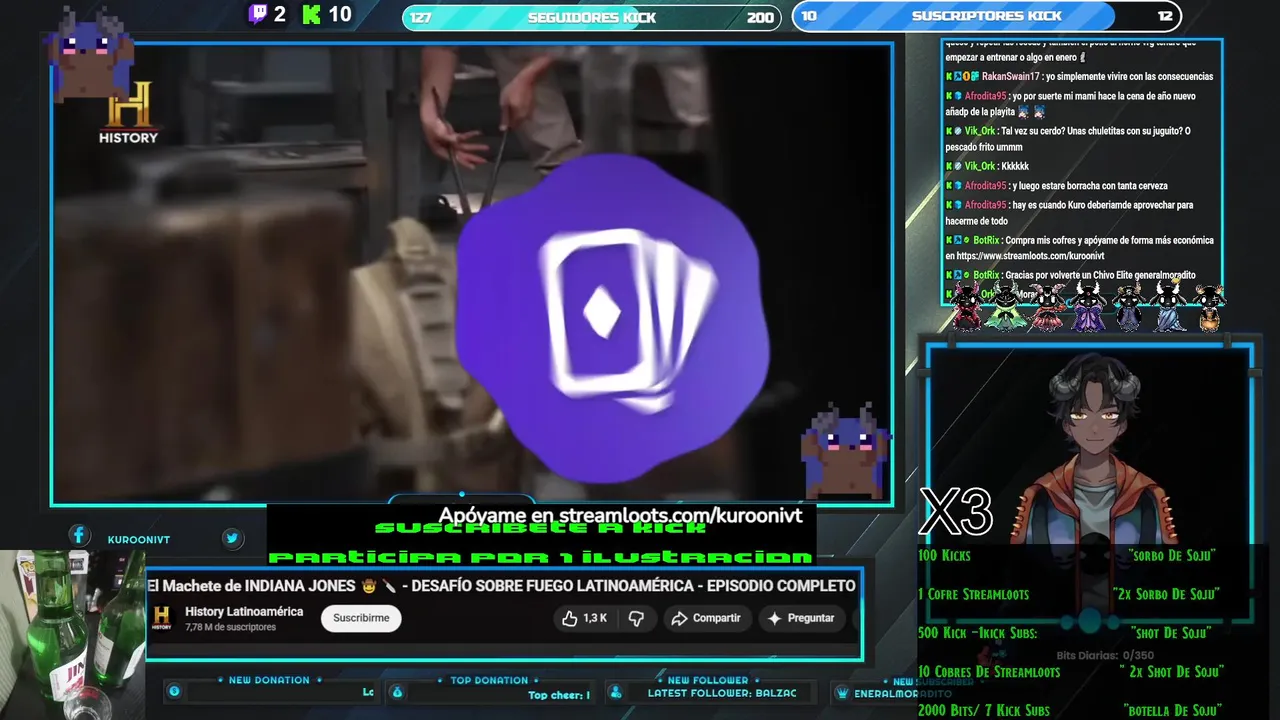Image resolution: width=1280 pixels, height=720 pixels.
Task: Open the streamloots.com/kuroonivt link in the BotRix message
Action: 1028,256
